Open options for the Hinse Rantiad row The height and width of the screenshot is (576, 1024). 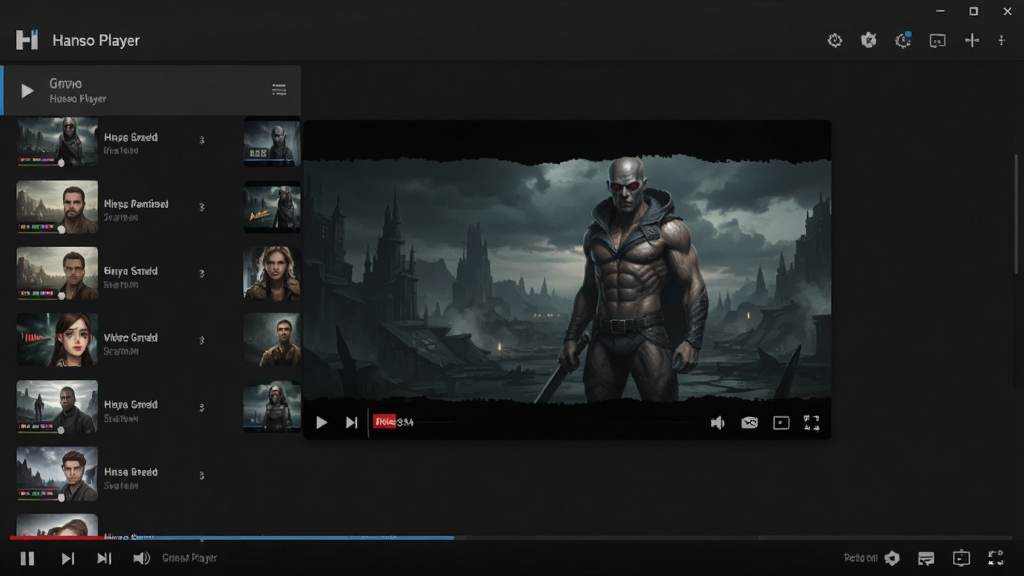pos(202,207)
